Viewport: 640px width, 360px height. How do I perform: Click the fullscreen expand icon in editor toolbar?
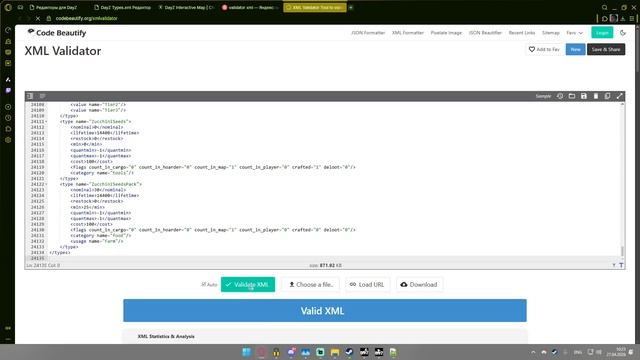coord(620,96)
